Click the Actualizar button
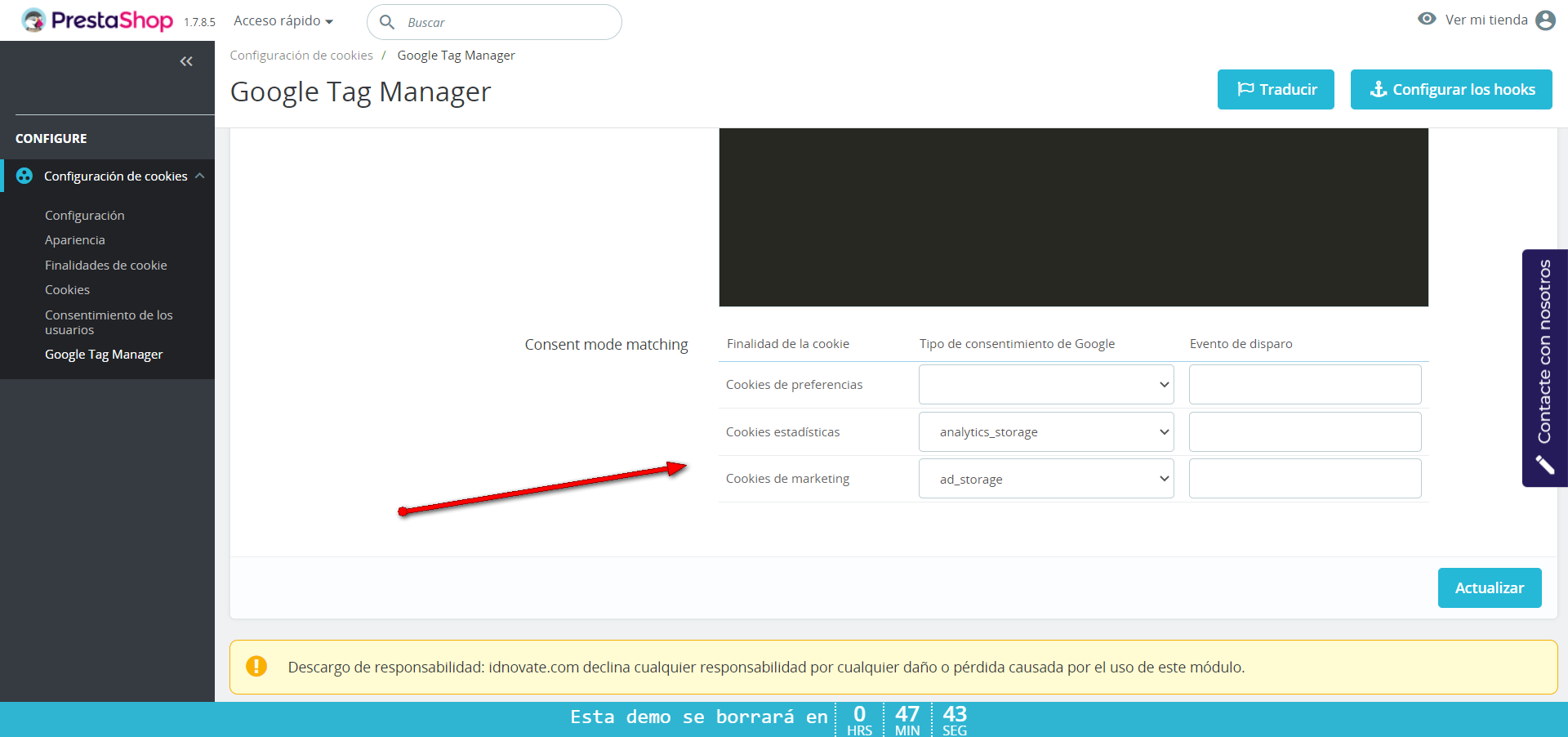The height and width of the screenshot is (737, 1568). (x=1490, y=587)
